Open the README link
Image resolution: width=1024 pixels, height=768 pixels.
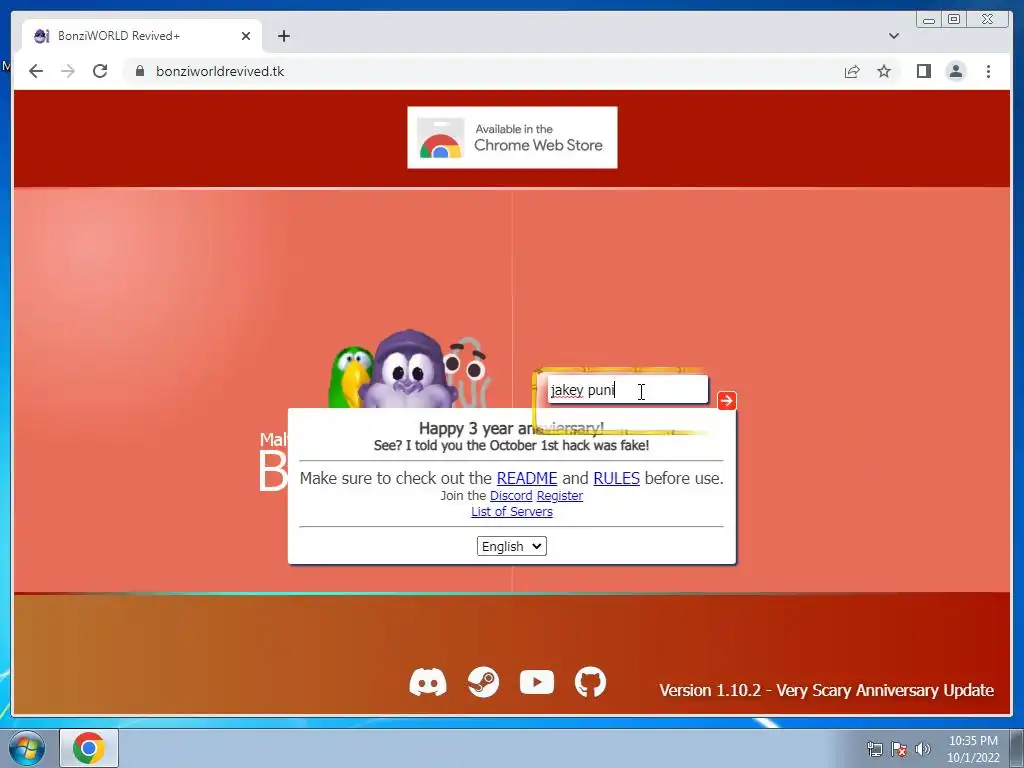tap(526, 478)
